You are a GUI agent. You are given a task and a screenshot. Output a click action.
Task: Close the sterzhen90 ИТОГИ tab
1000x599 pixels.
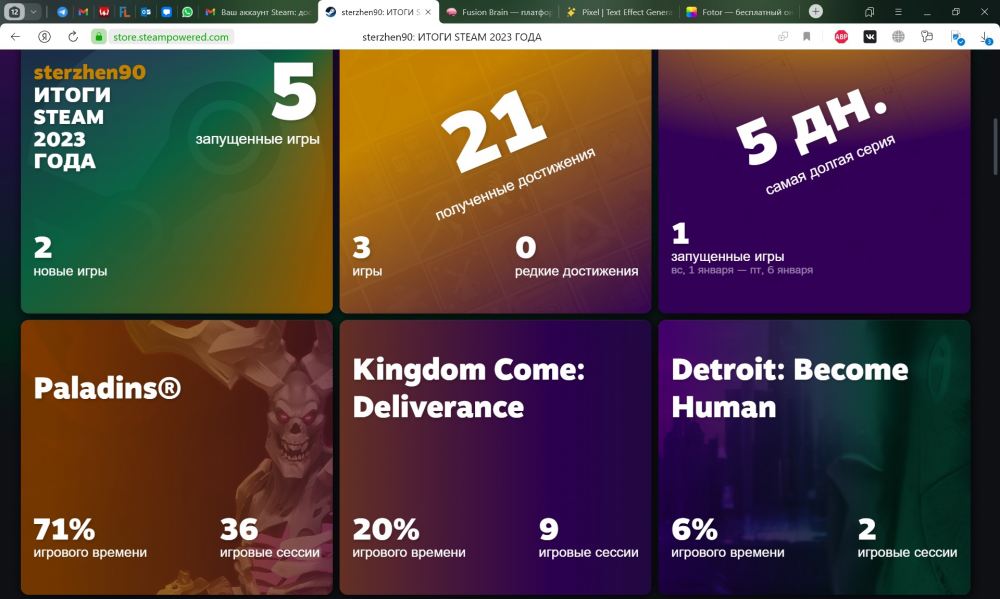(x=429, y=11)
